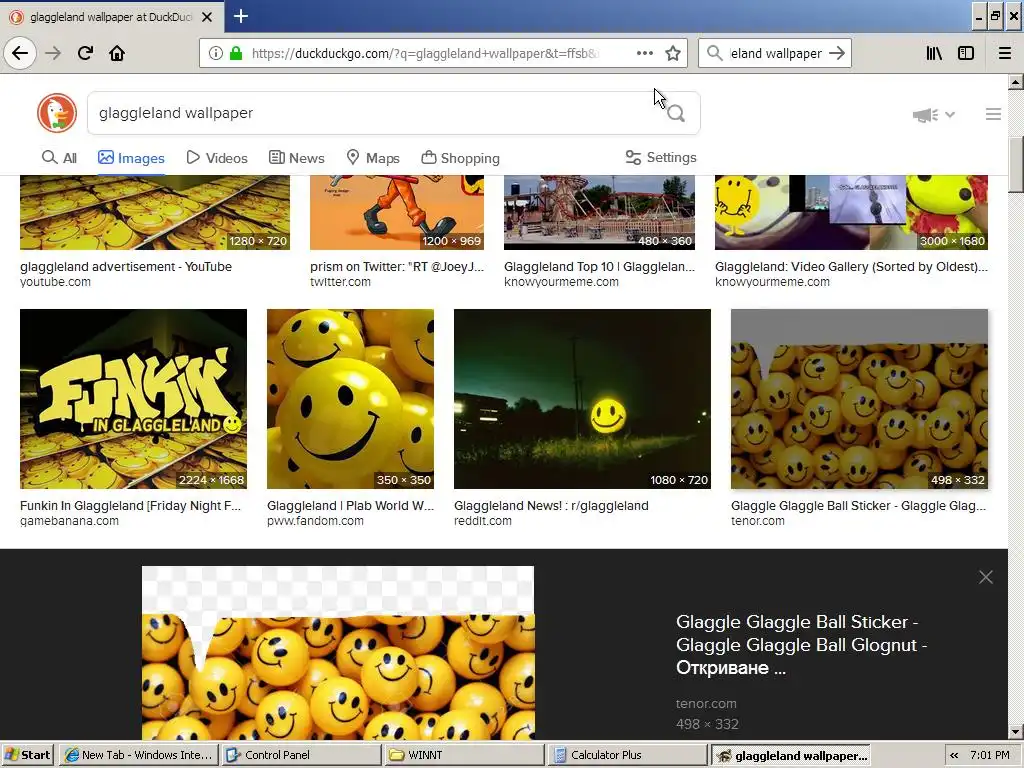Click the prism on Twitter result title
This screenshot has height=768, width=1024.
pyautogui.click(x=397, y=266)
